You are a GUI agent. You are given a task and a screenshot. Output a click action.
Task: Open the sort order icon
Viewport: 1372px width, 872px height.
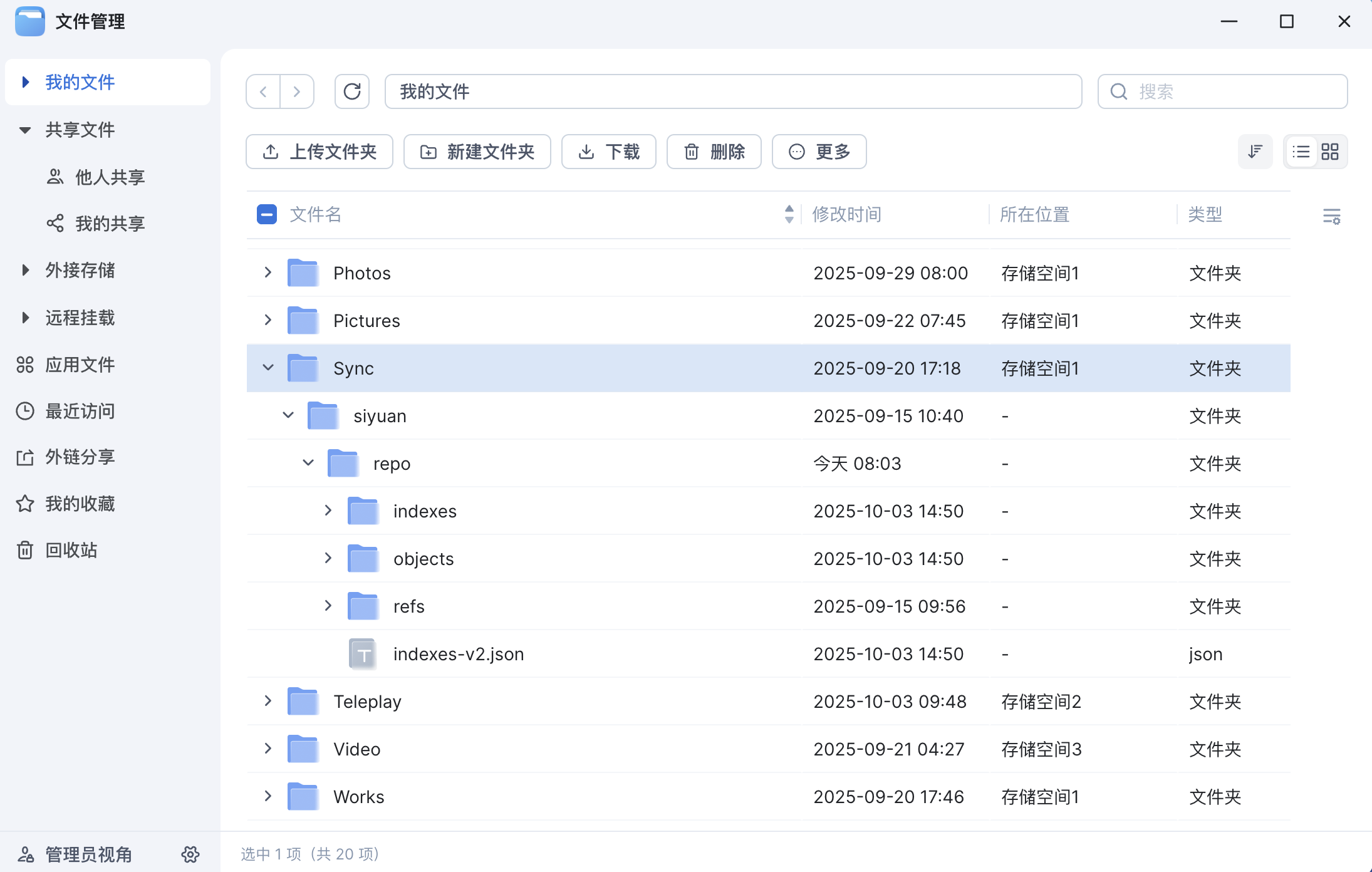(1255, 152)
